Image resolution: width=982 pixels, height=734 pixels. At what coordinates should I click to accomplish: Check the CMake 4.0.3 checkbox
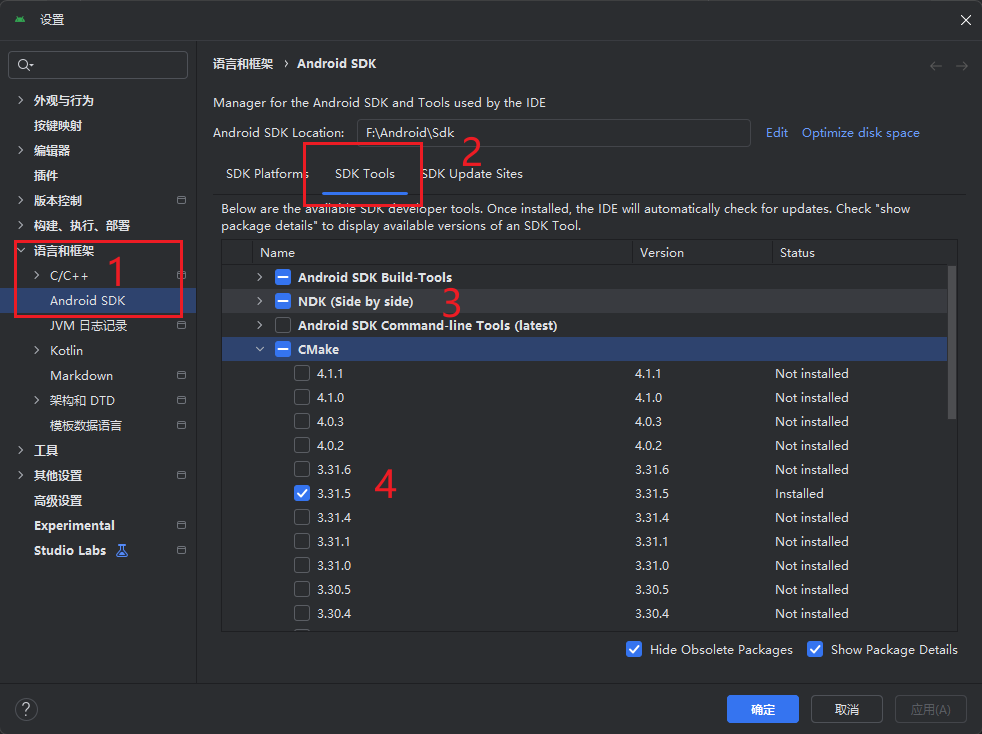(302, 421)
